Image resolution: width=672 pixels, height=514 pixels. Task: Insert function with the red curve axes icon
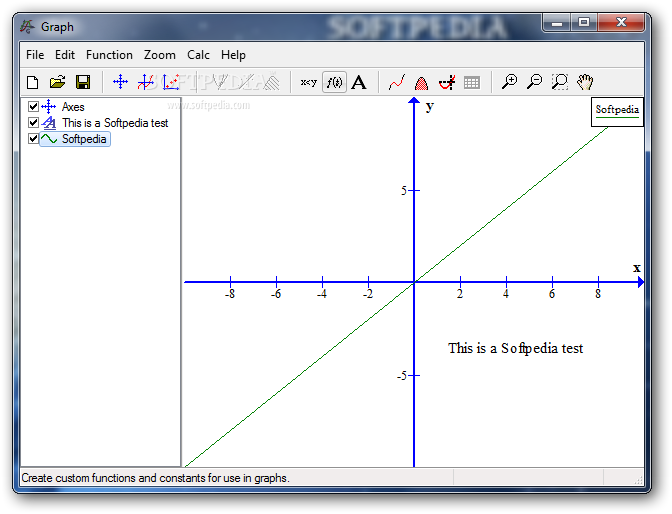click(146, 81)
